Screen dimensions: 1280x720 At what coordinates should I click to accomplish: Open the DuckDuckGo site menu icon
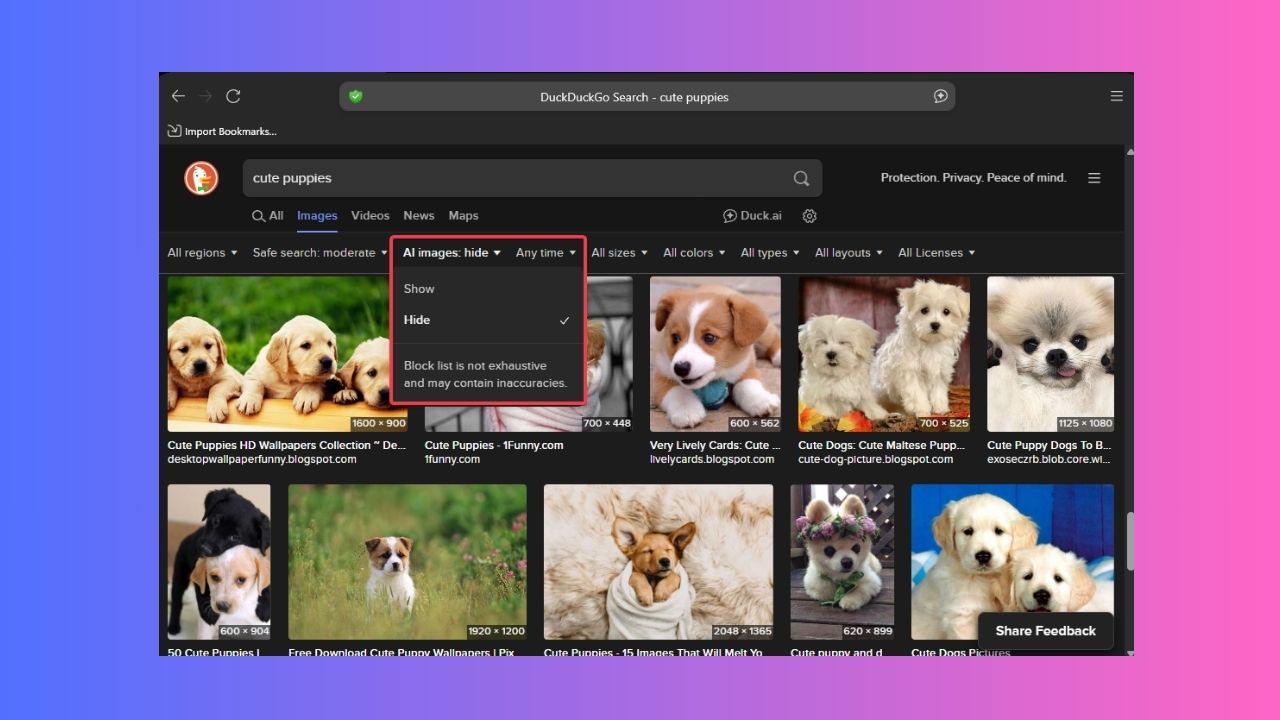tap(1094, 177)
